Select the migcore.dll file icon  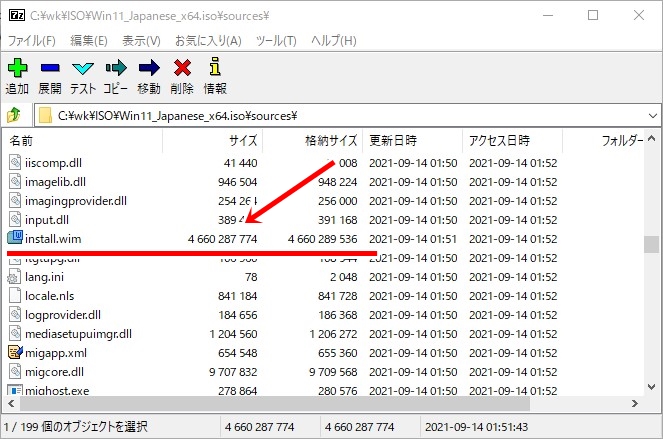(x=15, y=371)
